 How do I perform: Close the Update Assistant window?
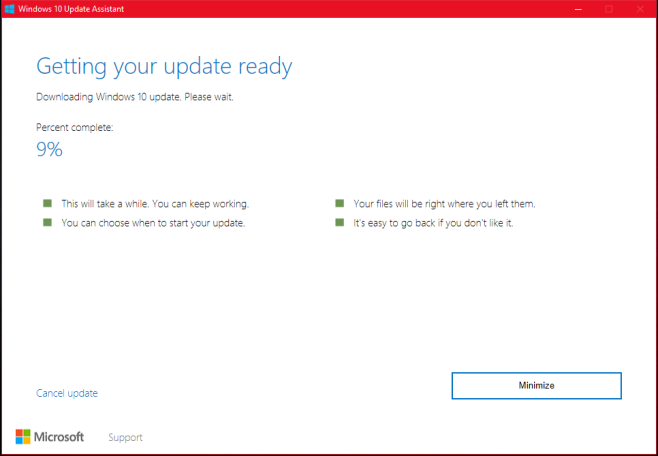(x=640, y=9)
